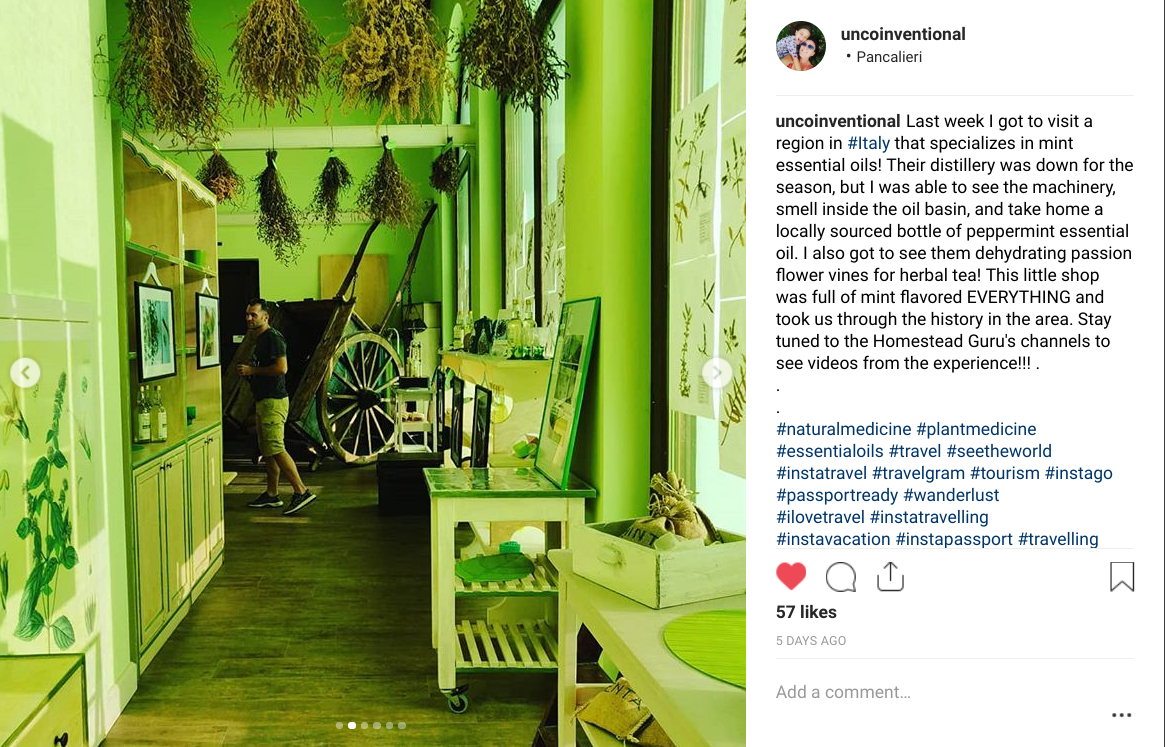Viewport: 1165px width, 747px height.
Task: Open the #wanderlust hashtag
Action: click(951, 495)
